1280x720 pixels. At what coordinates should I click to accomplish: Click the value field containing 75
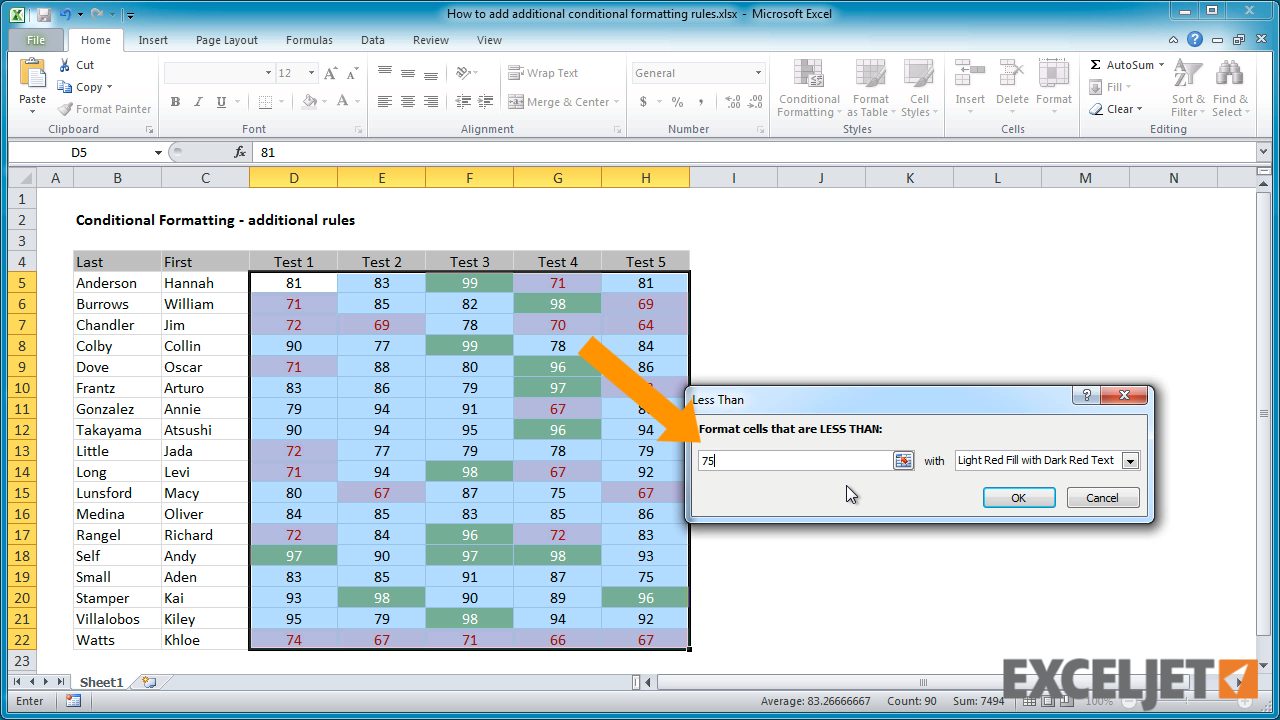pos(795,461)
